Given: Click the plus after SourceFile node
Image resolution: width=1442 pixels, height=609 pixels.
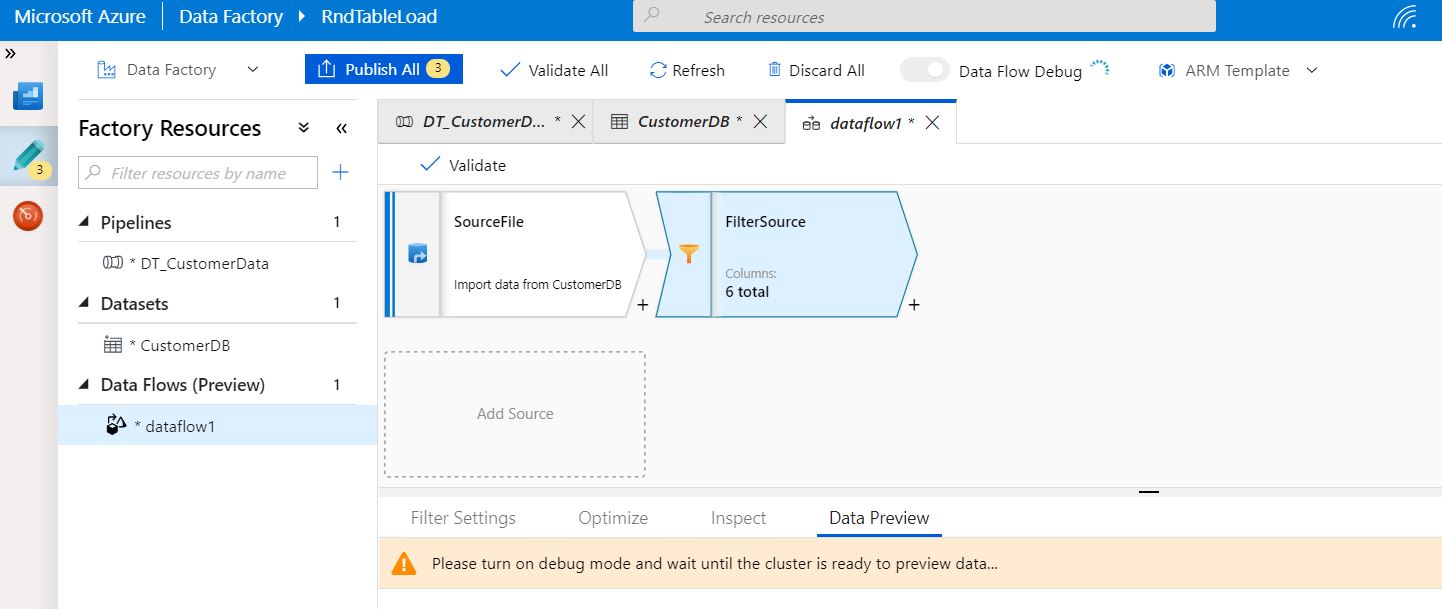Looking at the screenshot, I should pos(642,304).
